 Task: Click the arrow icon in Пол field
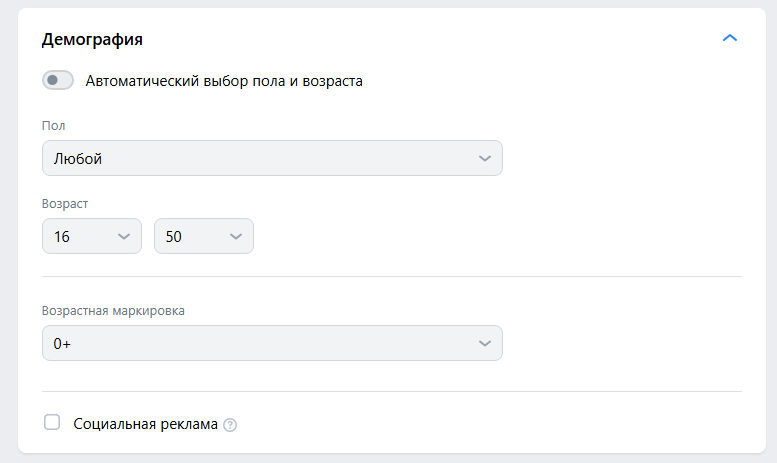pos(485,158)
